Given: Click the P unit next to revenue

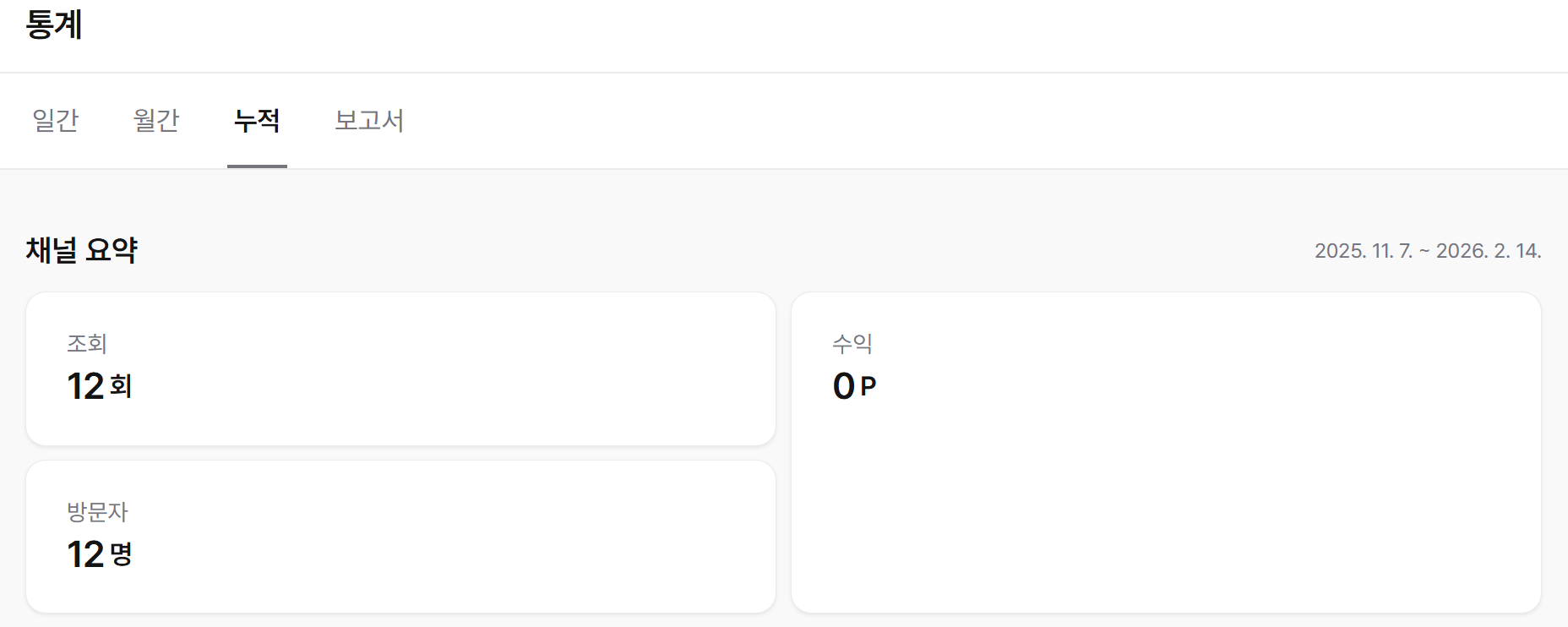Looking at the screenshot, I should pyautogui.click(x=868, y=387).
